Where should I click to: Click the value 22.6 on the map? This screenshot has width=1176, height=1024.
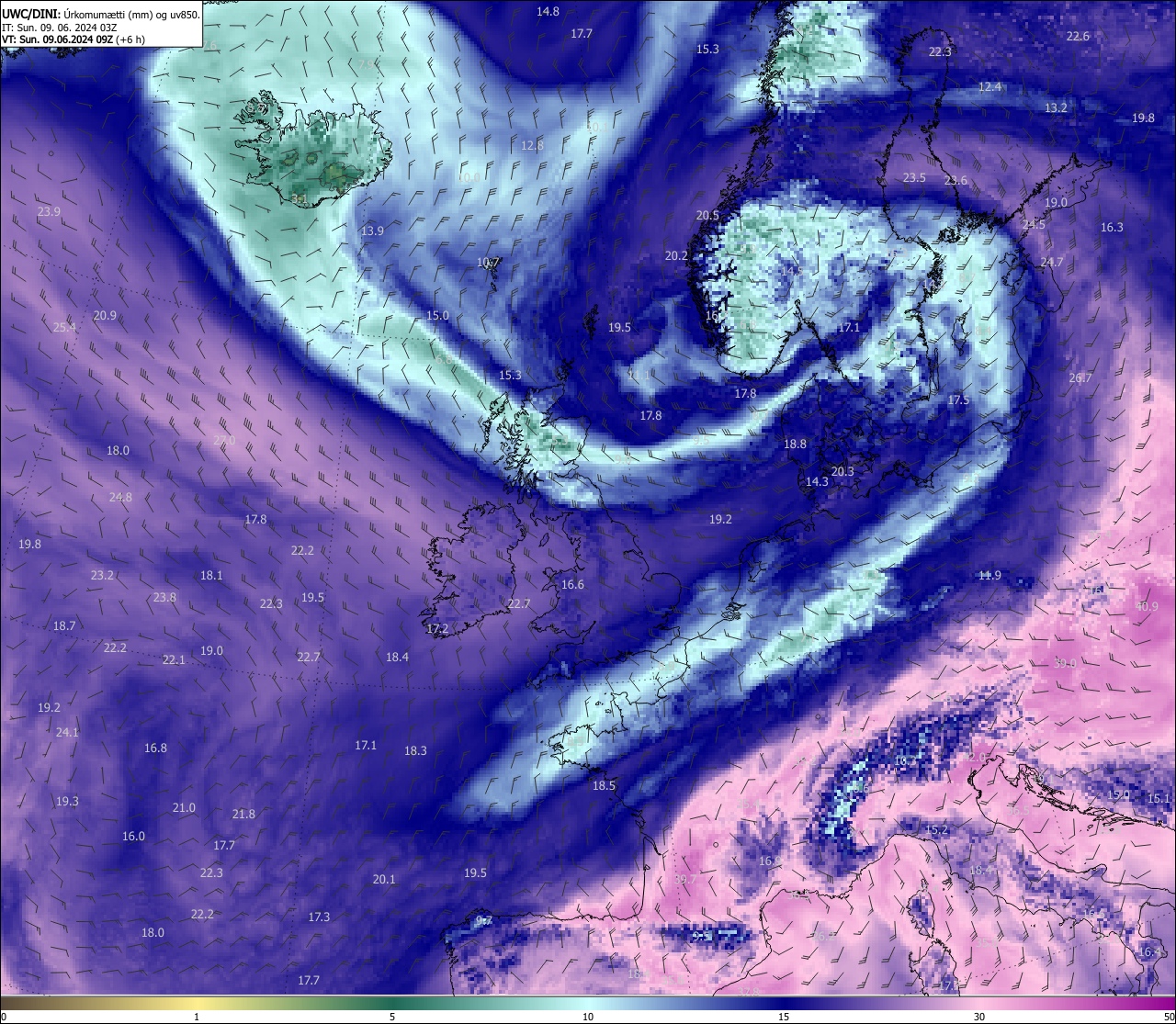tap(1078, 37)
